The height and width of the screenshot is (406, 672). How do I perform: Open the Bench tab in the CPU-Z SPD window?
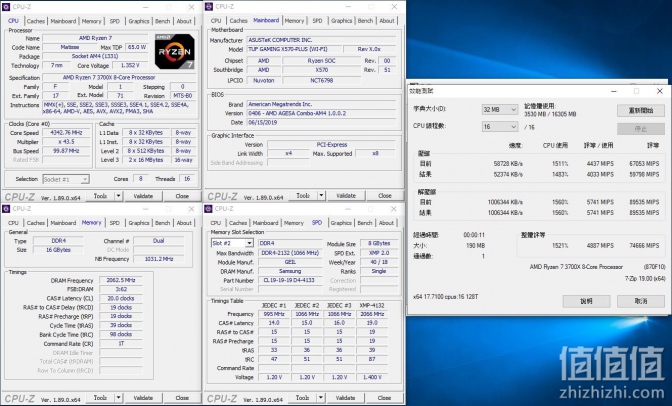coord(365,223)
